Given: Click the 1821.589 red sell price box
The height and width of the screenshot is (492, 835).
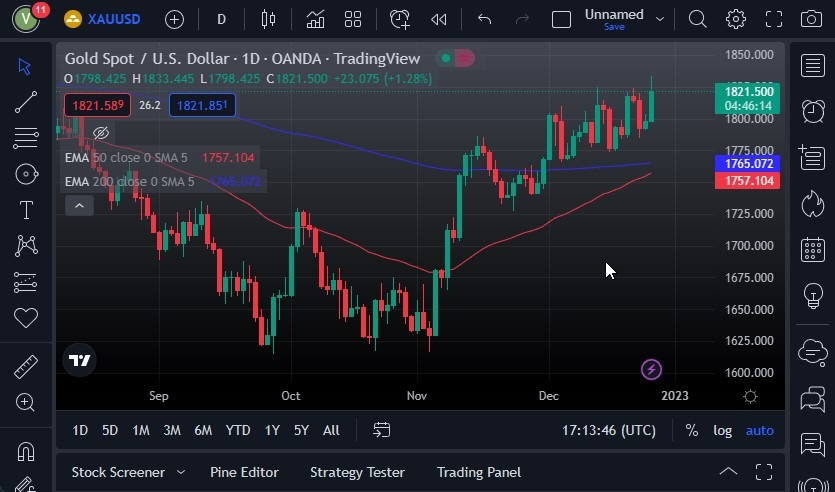Looking at the screenshot, I should (x=97, y=105).
